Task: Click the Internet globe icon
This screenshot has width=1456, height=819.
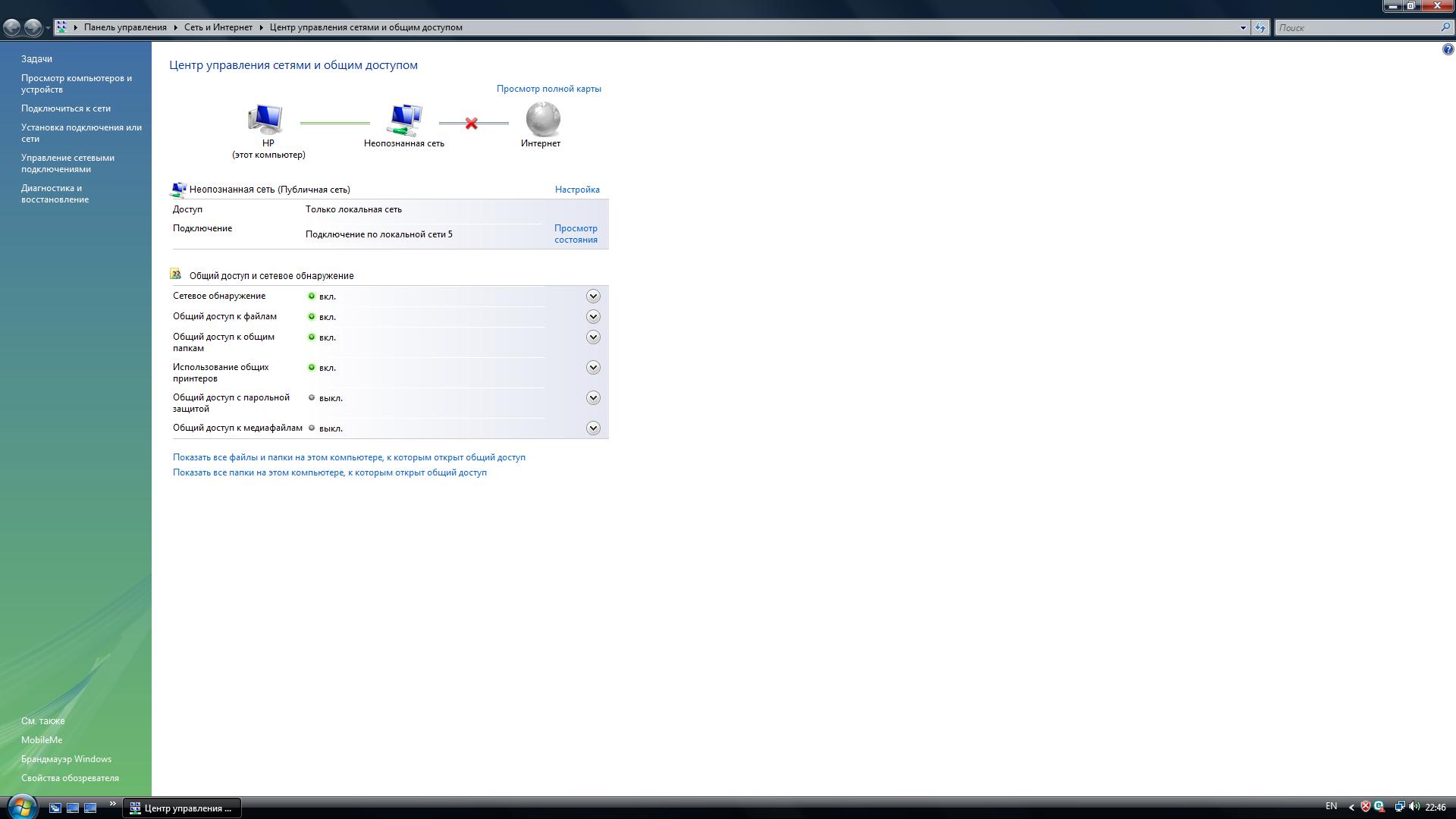Action: (x=543, y=119)
